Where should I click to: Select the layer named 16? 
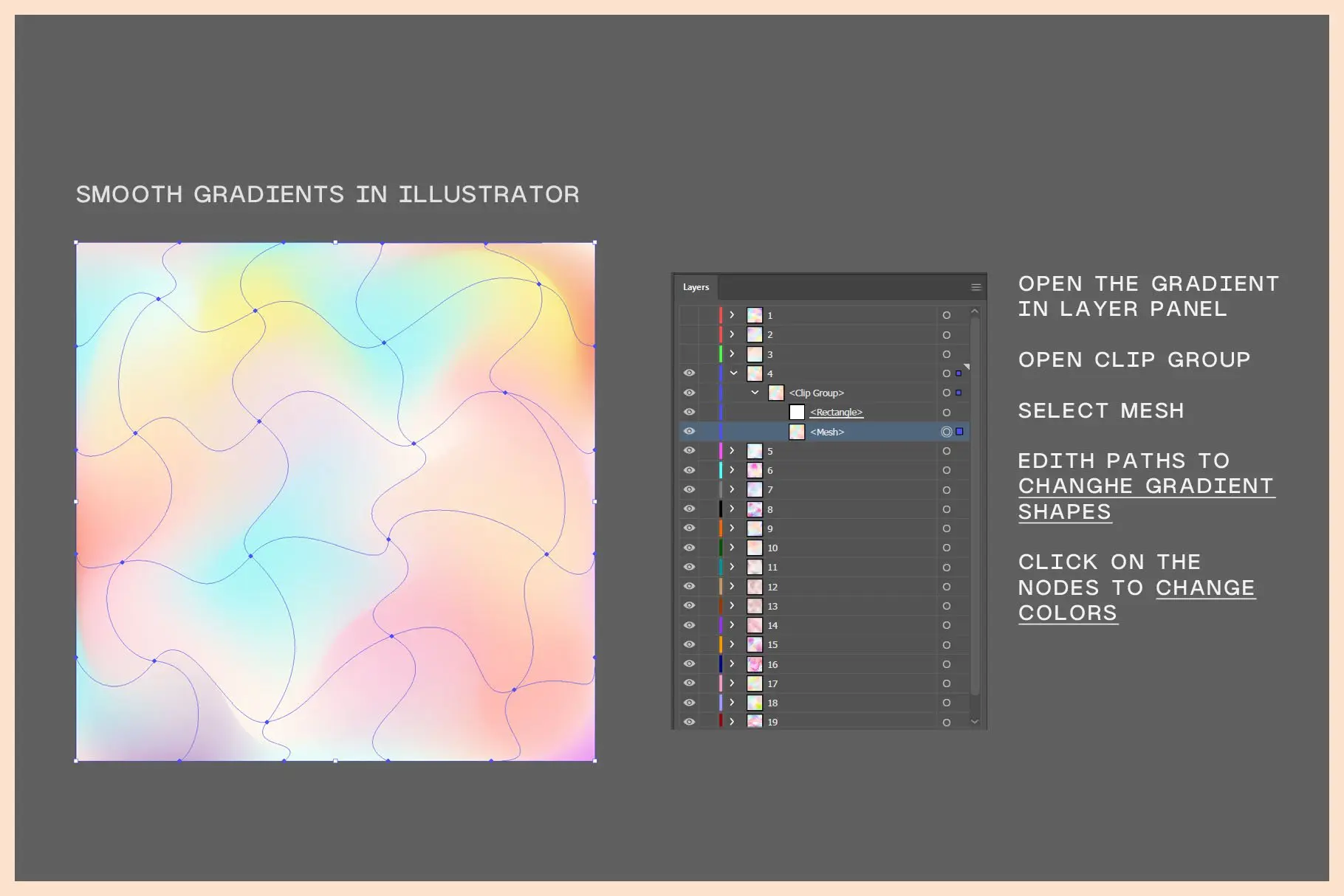[772, 664]
